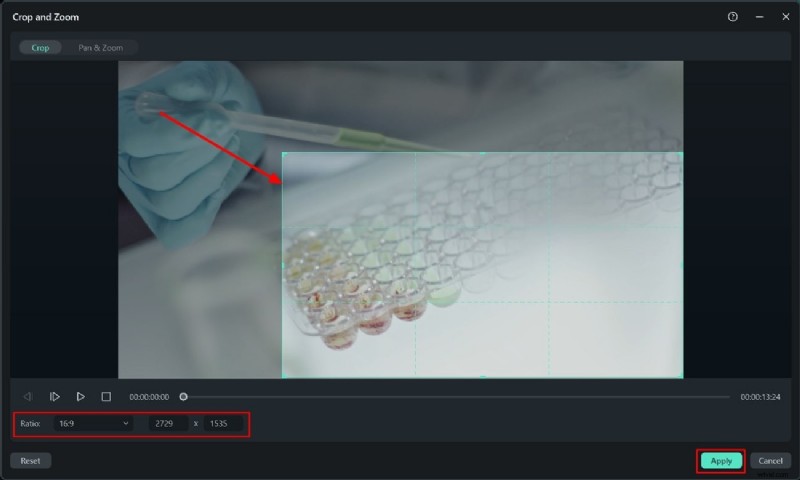Screen dimensions: 800x480
Task: Step back to previous frame
Action: [x=28, y=396]
